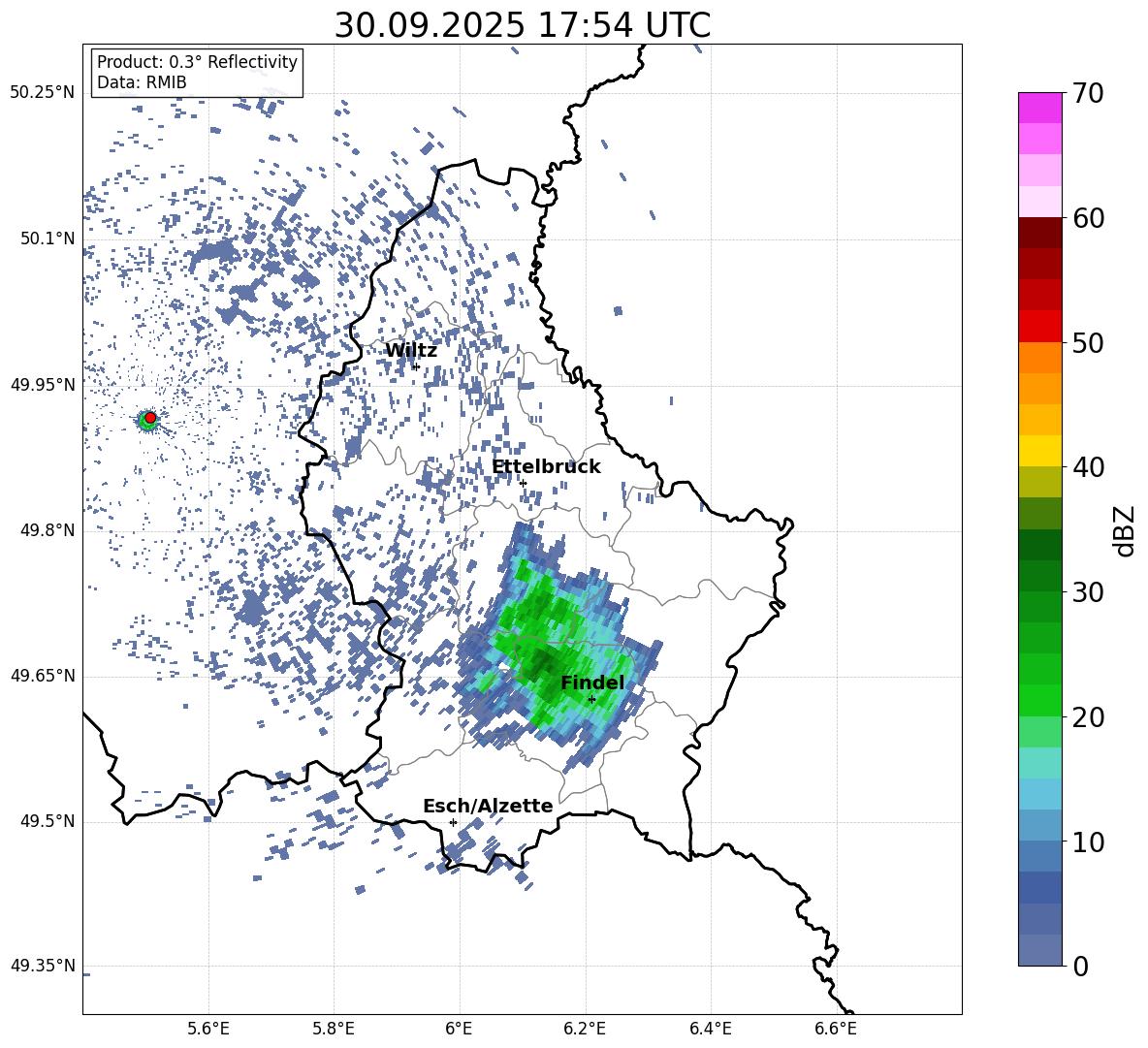The width and height of the screenshot is (1148, 1048).
Task: Click the 30 label on the colorbar
Action: click(x=1088, y=592)
